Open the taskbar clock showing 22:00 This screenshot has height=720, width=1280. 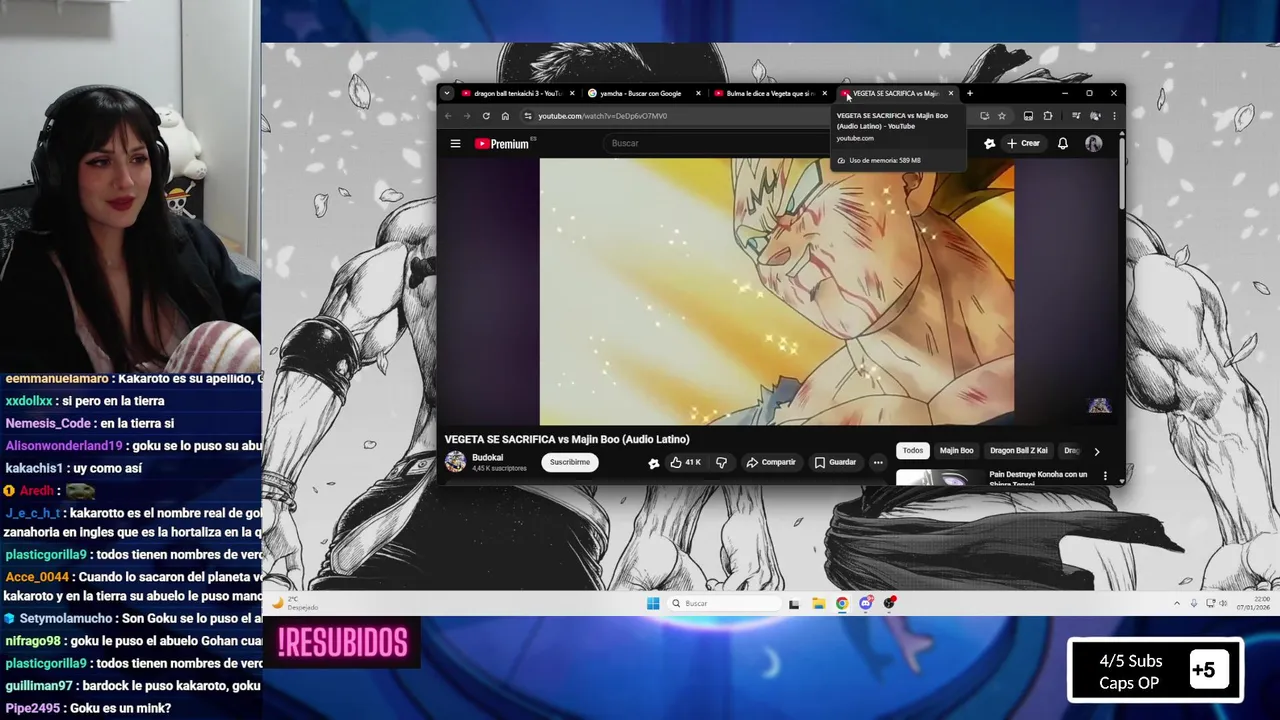[x=1254, y=603]
